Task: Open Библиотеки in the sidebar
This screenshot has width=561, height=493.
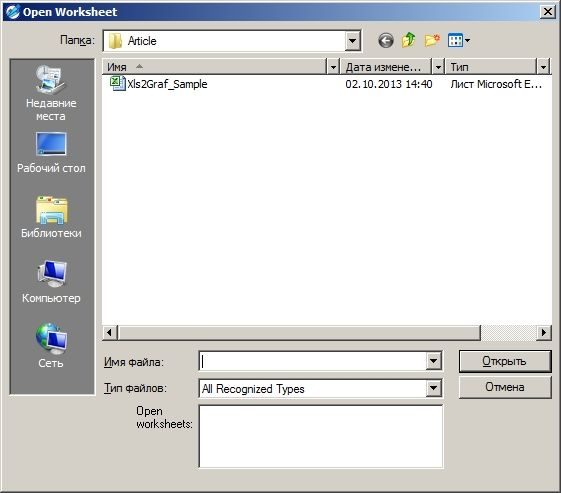Action: 51,217
